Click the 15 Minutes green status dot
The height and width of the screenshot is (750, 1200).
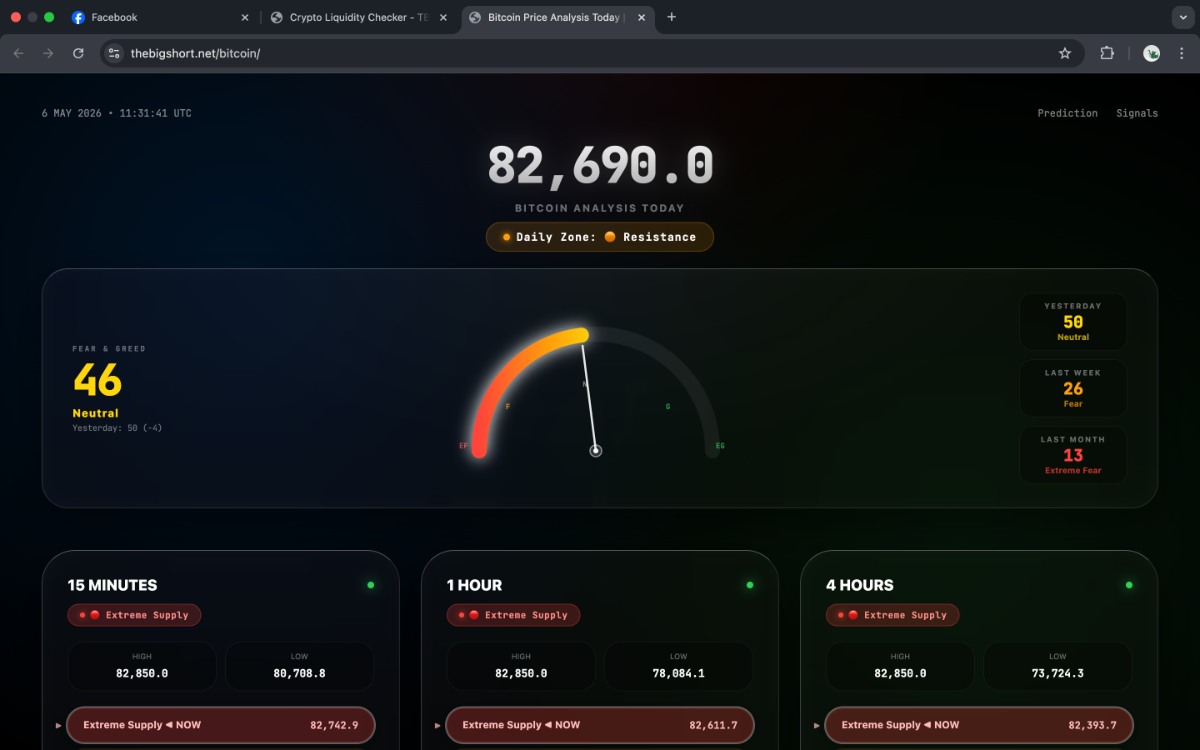(370, 585)
